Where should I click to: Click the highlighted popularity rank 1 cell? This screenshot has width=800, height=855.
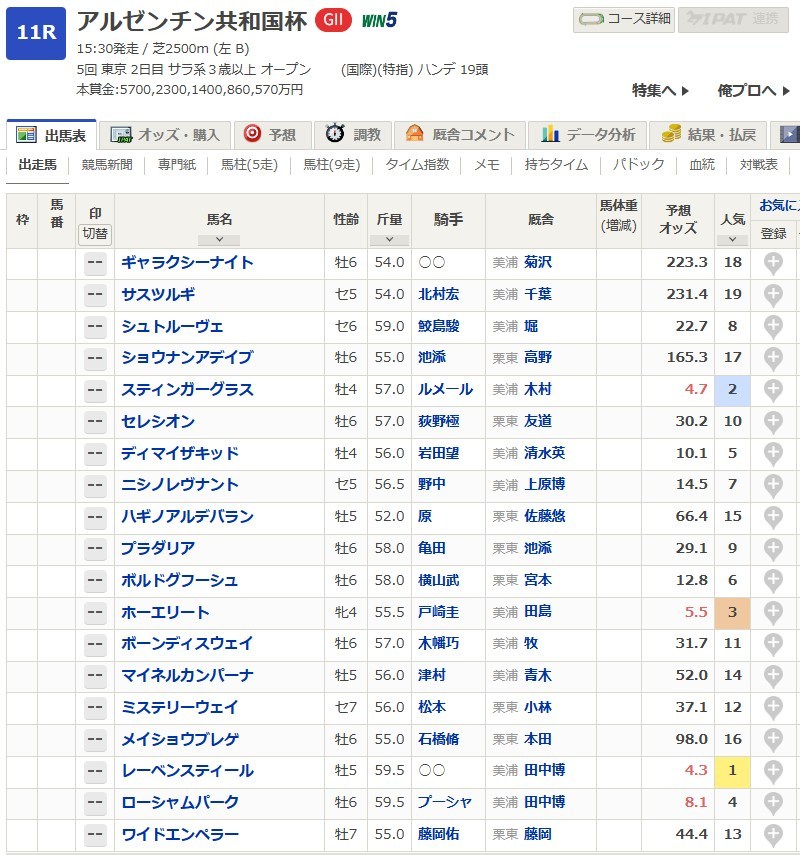point(732,771)
